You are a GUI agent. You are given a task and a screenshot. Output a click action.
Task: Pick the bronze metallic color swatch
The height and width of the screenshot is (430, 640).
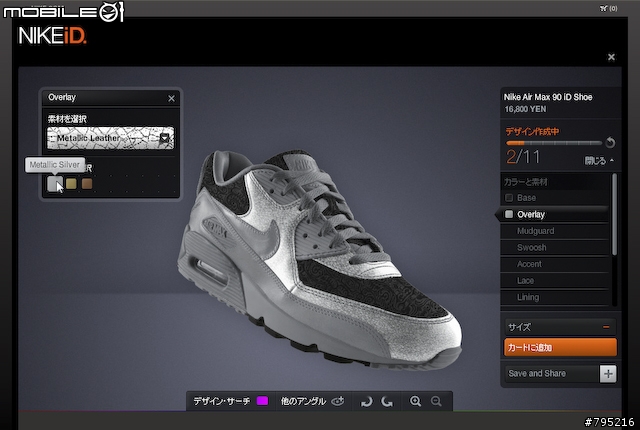click(x=87, y=184)
